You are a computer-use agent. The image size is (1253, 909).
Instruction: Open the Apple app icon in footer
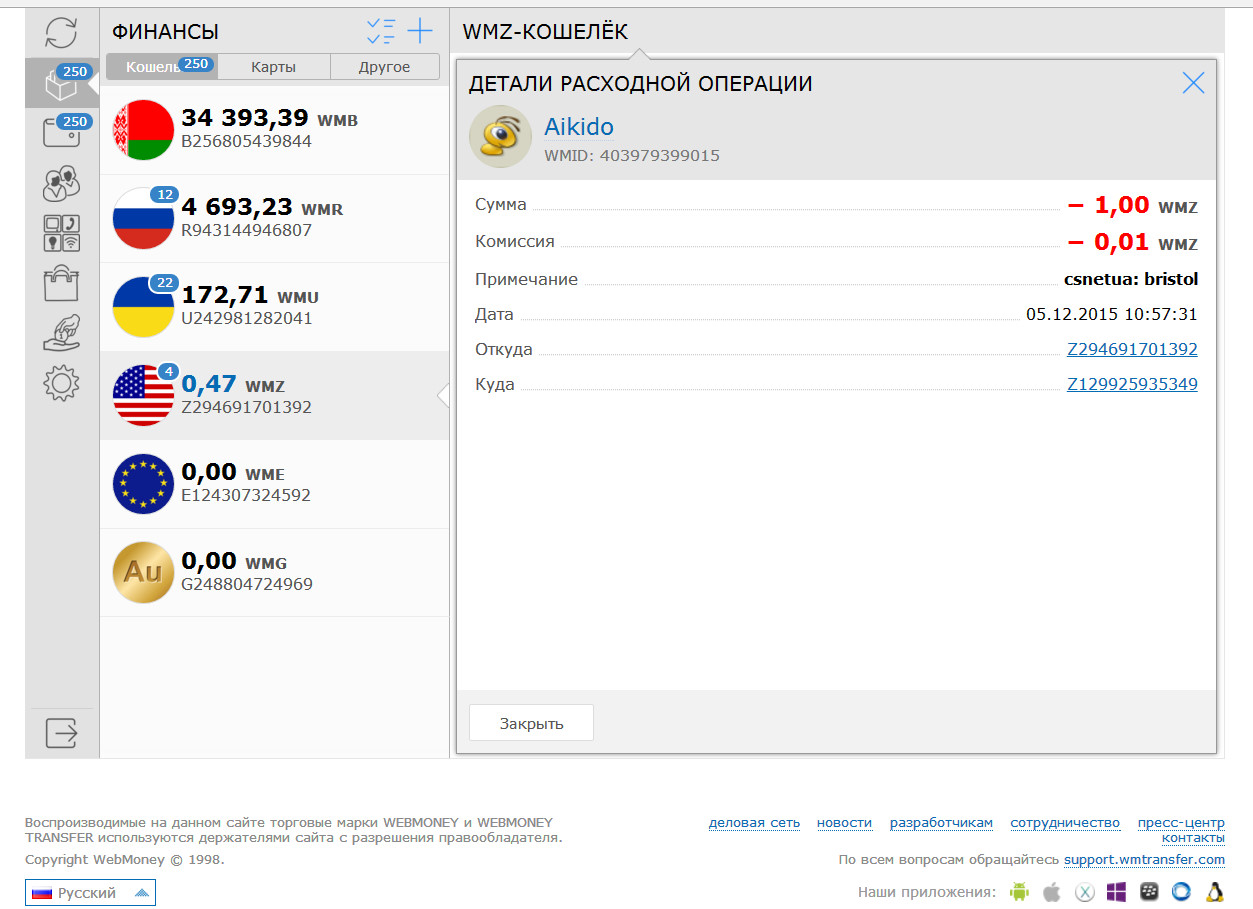click(1051, 891)
